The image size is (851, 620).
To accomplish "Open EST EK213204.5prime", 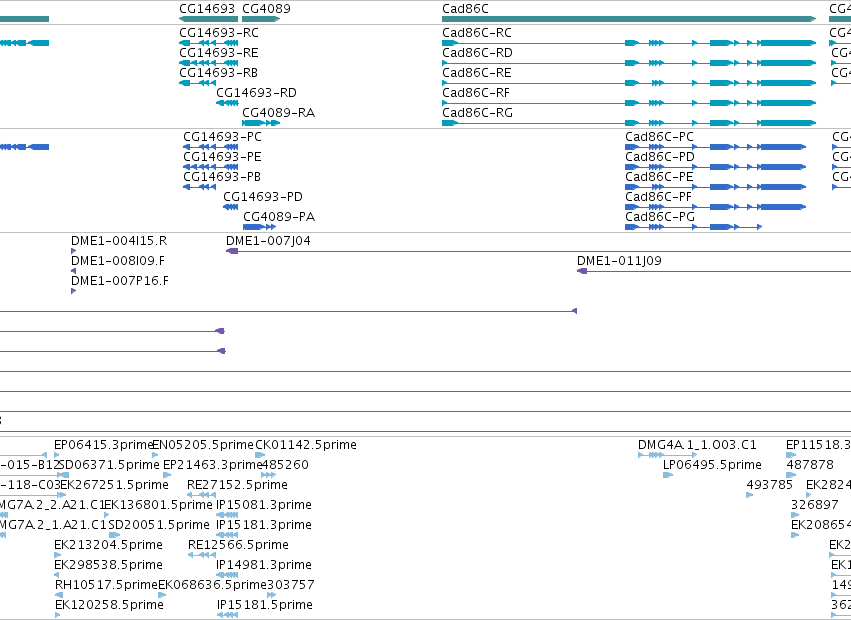I will tap(109, 545).
